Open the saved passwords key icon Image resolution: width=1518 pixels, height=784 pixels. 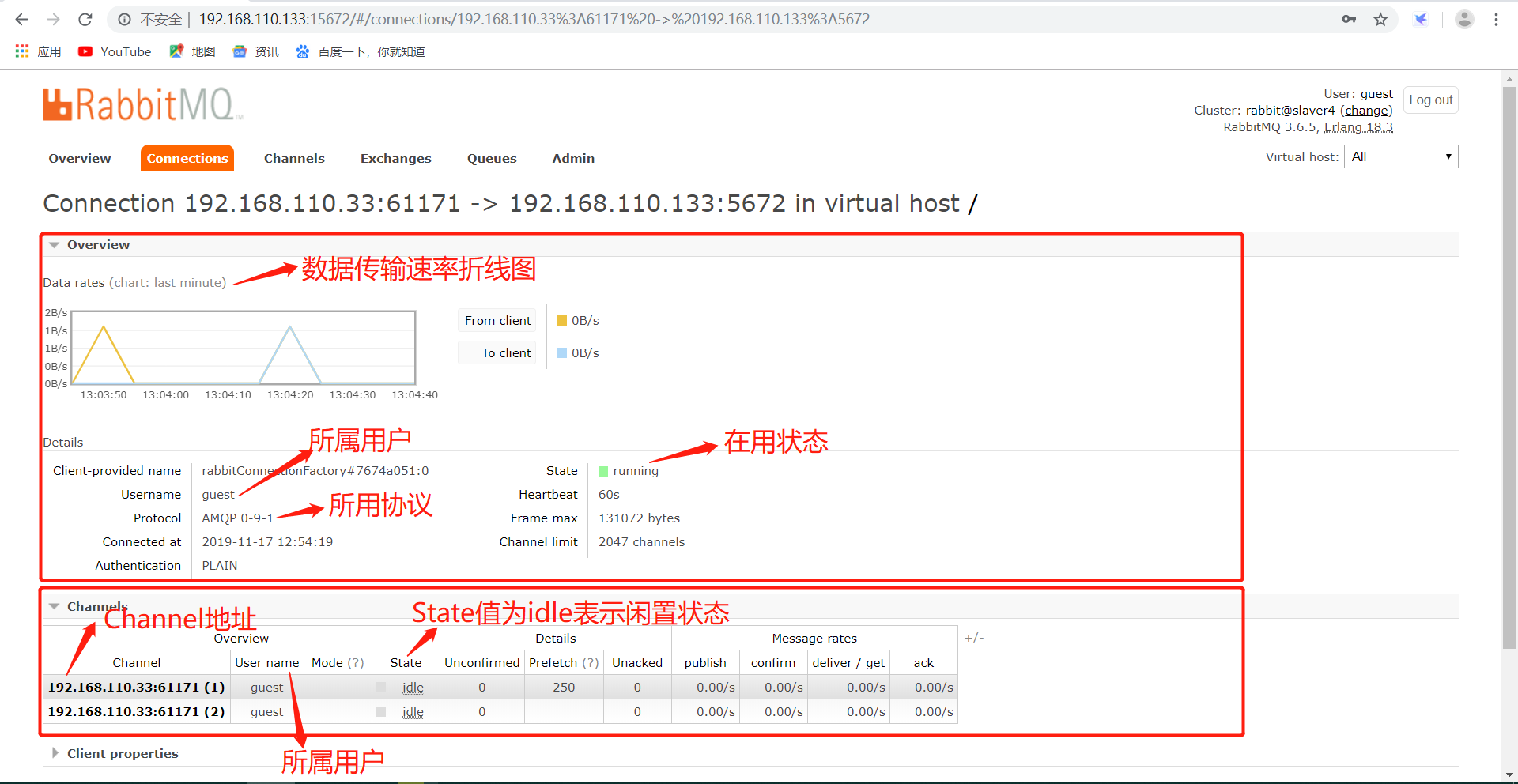click(1349, 19)
